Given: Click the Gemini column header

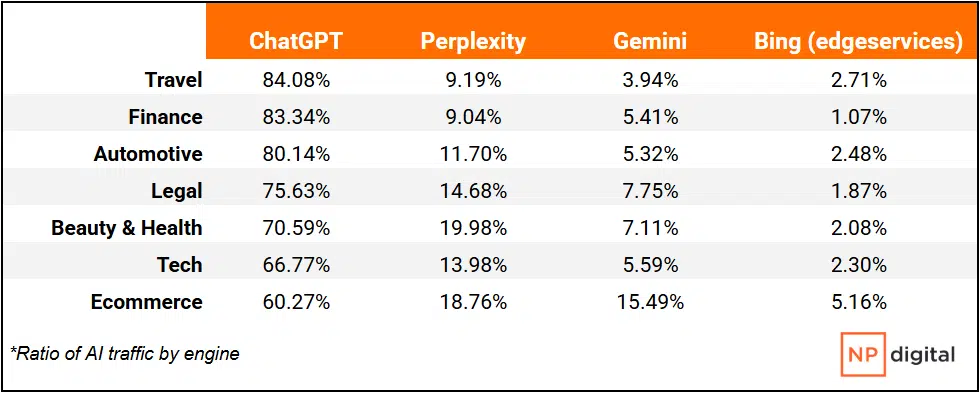Looking at the screenshot, I should pyautogui.click(x=650, y=42).
